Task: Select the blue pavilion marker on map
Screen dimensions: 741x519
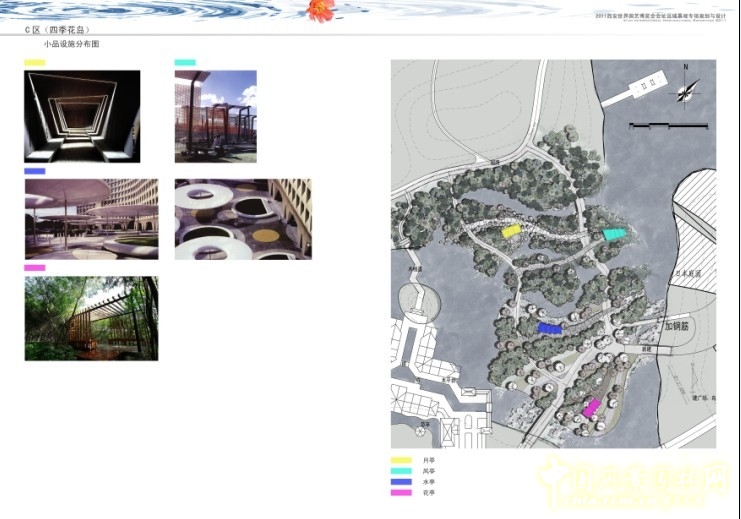Action: point(549,328)
